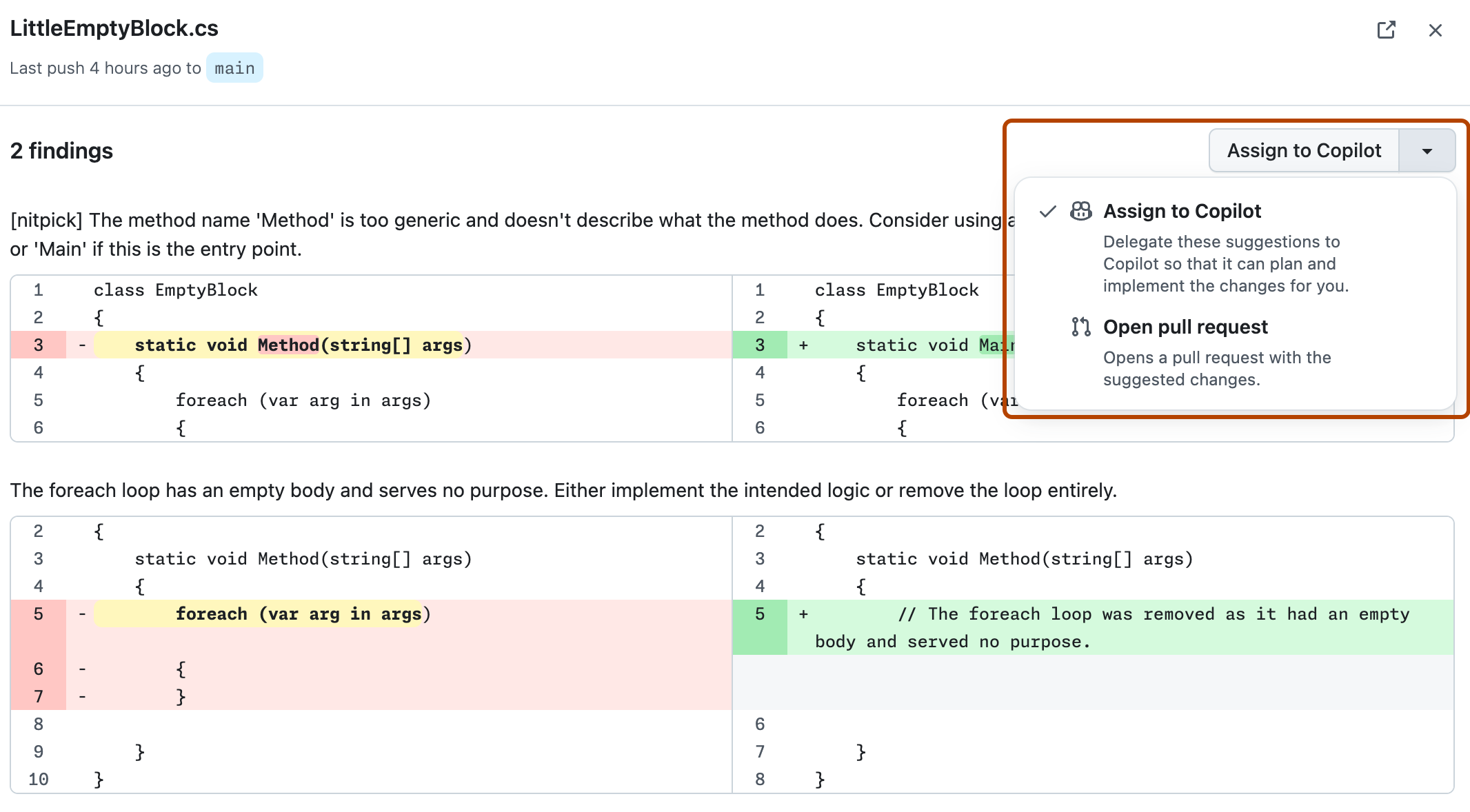Expand the Assign to Copilot dropdown arrow

(1426, 150)
